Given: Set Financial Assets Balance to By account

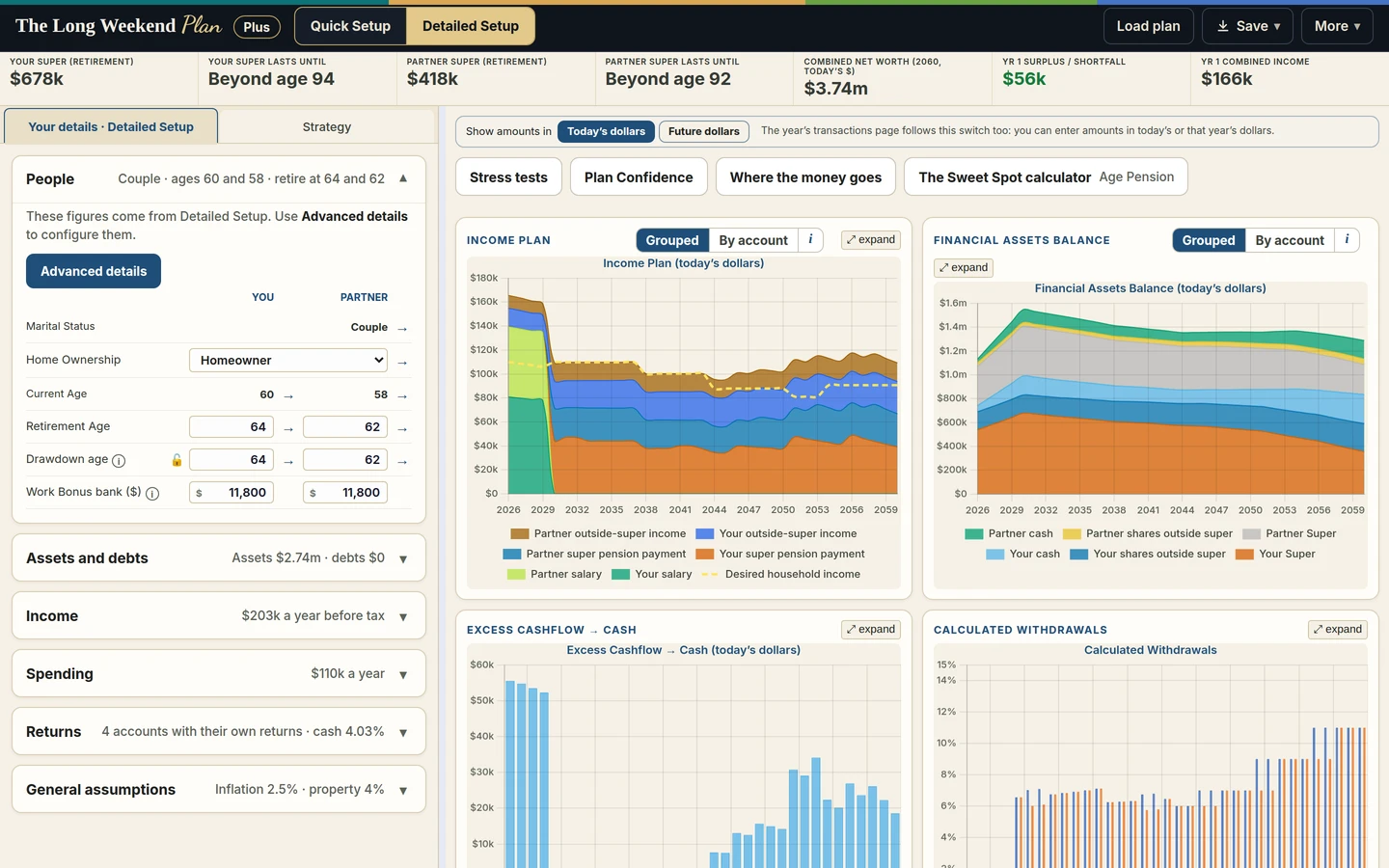Looking at the screenshot, I should point(1290,240).
